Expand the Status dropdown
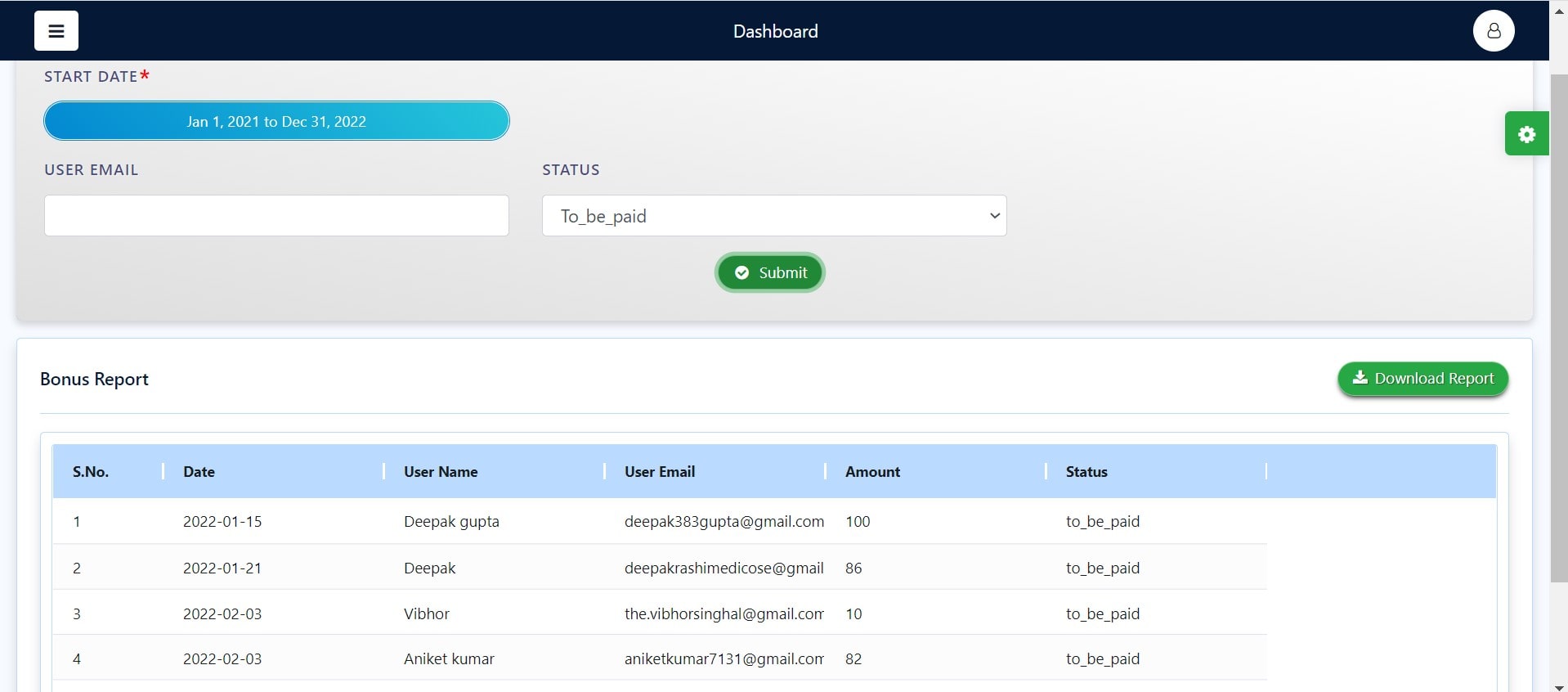Screen dimensions: 1568x692 (774, 216)
